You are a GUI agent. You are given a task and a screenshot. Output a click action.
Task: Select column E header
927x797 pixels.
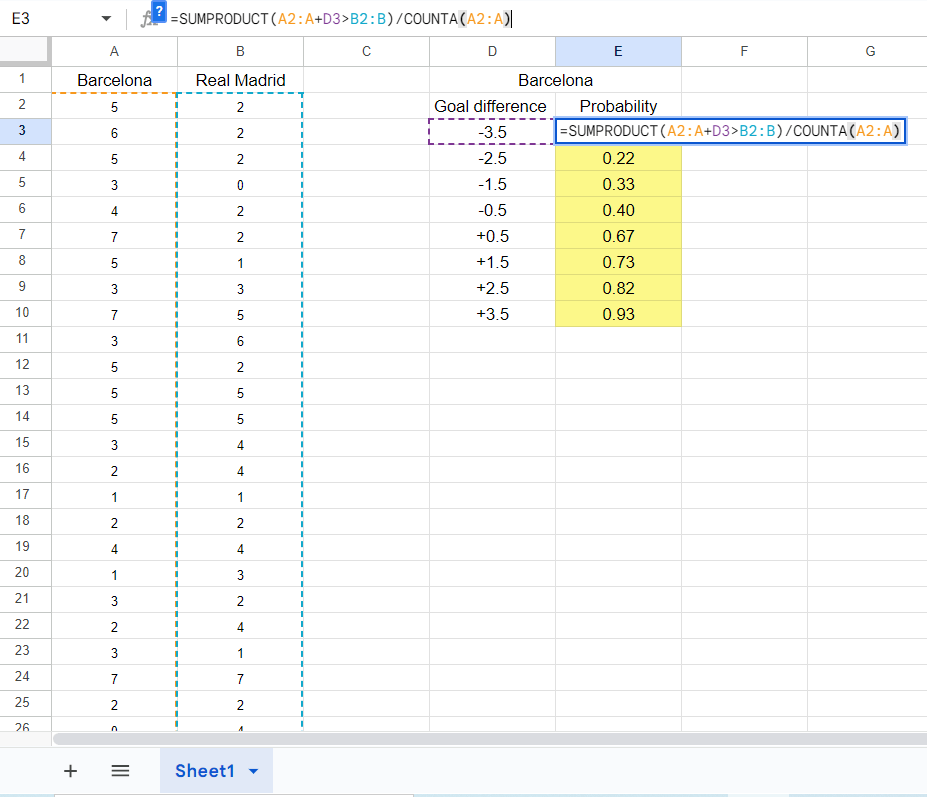[x=618, y=51]
